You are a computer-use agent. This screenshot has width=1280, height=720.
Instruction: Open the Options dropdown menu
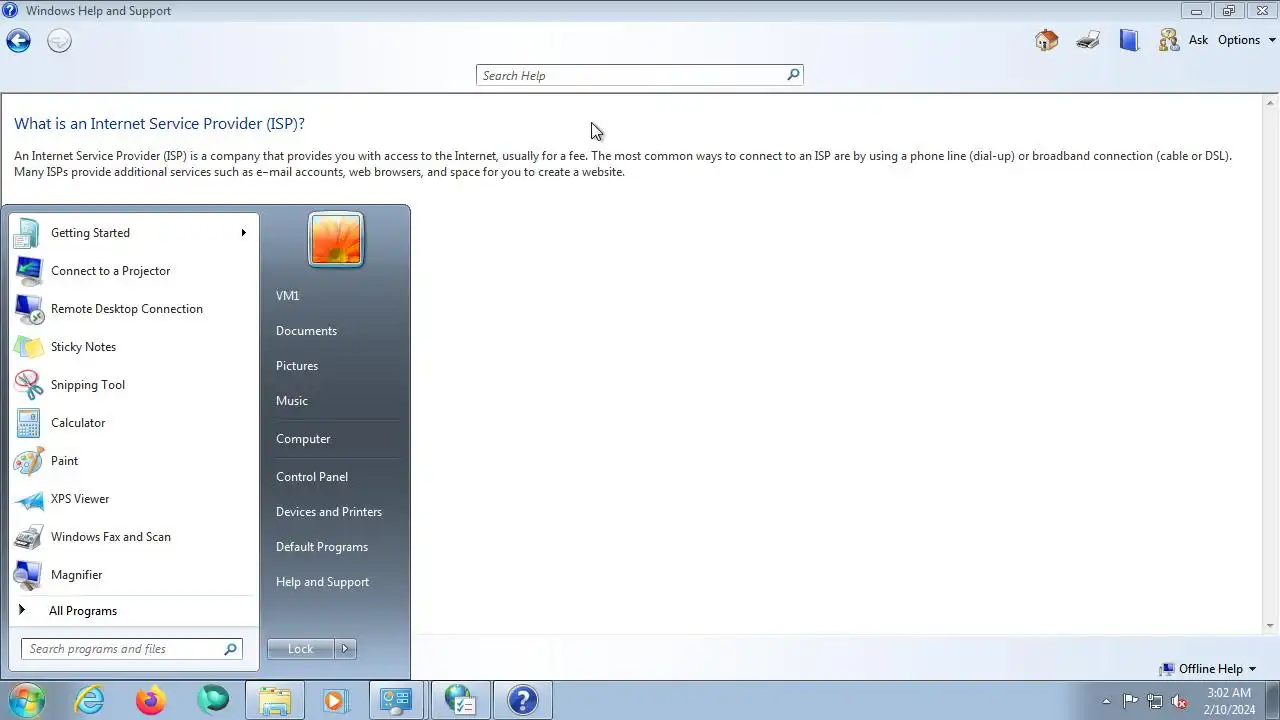[x=1247, y=40]
